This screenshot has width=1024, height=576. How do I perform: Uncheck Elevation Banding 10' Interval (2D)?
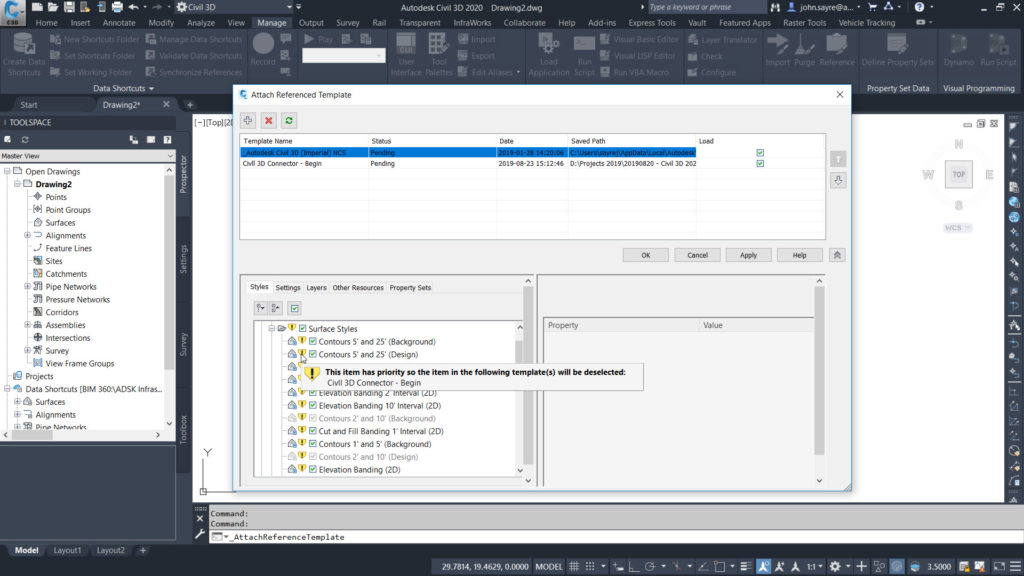[313, 406]
